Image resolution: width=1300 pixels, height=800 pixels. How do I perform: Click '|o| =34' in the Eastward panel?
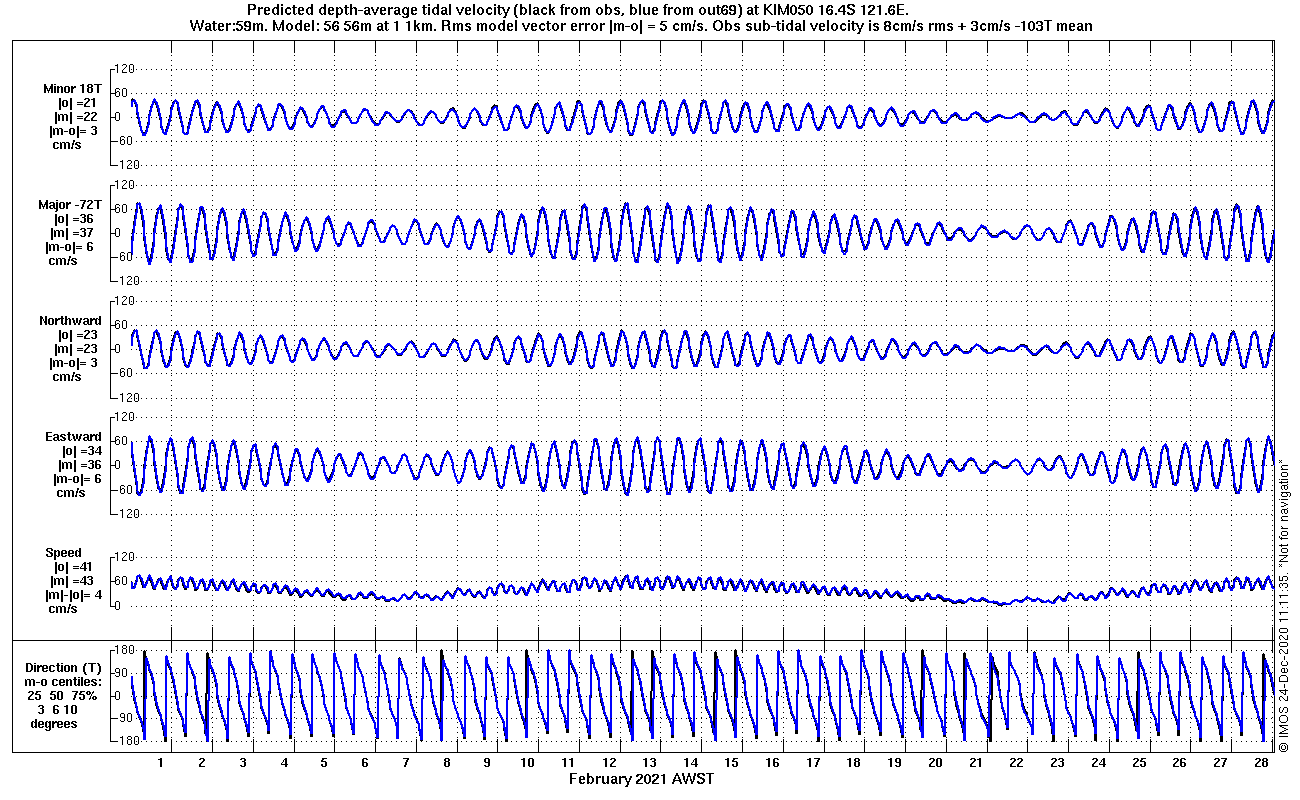80,451
